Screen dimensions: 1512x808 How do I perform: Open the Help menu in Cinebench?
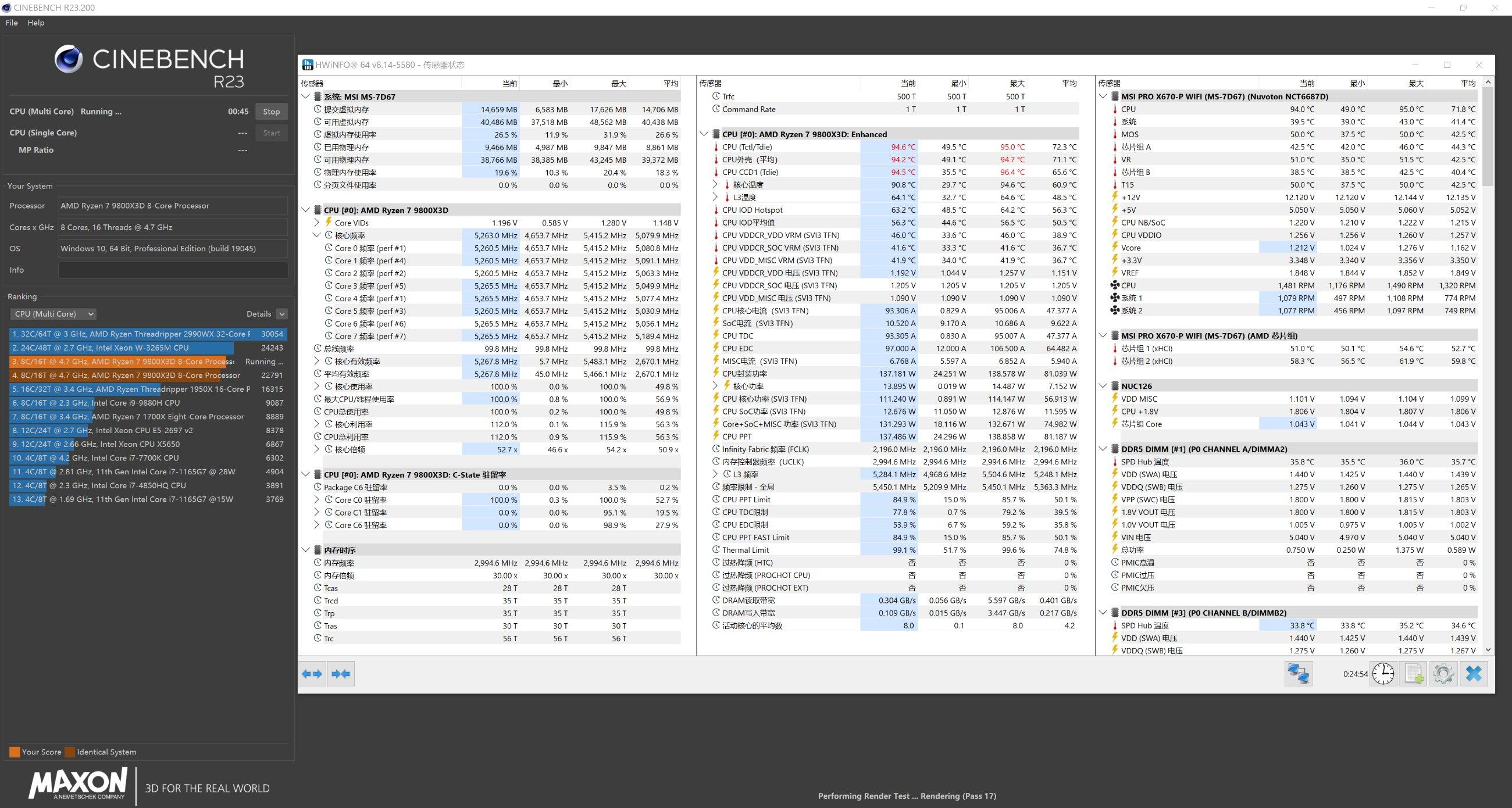(36, 23)
